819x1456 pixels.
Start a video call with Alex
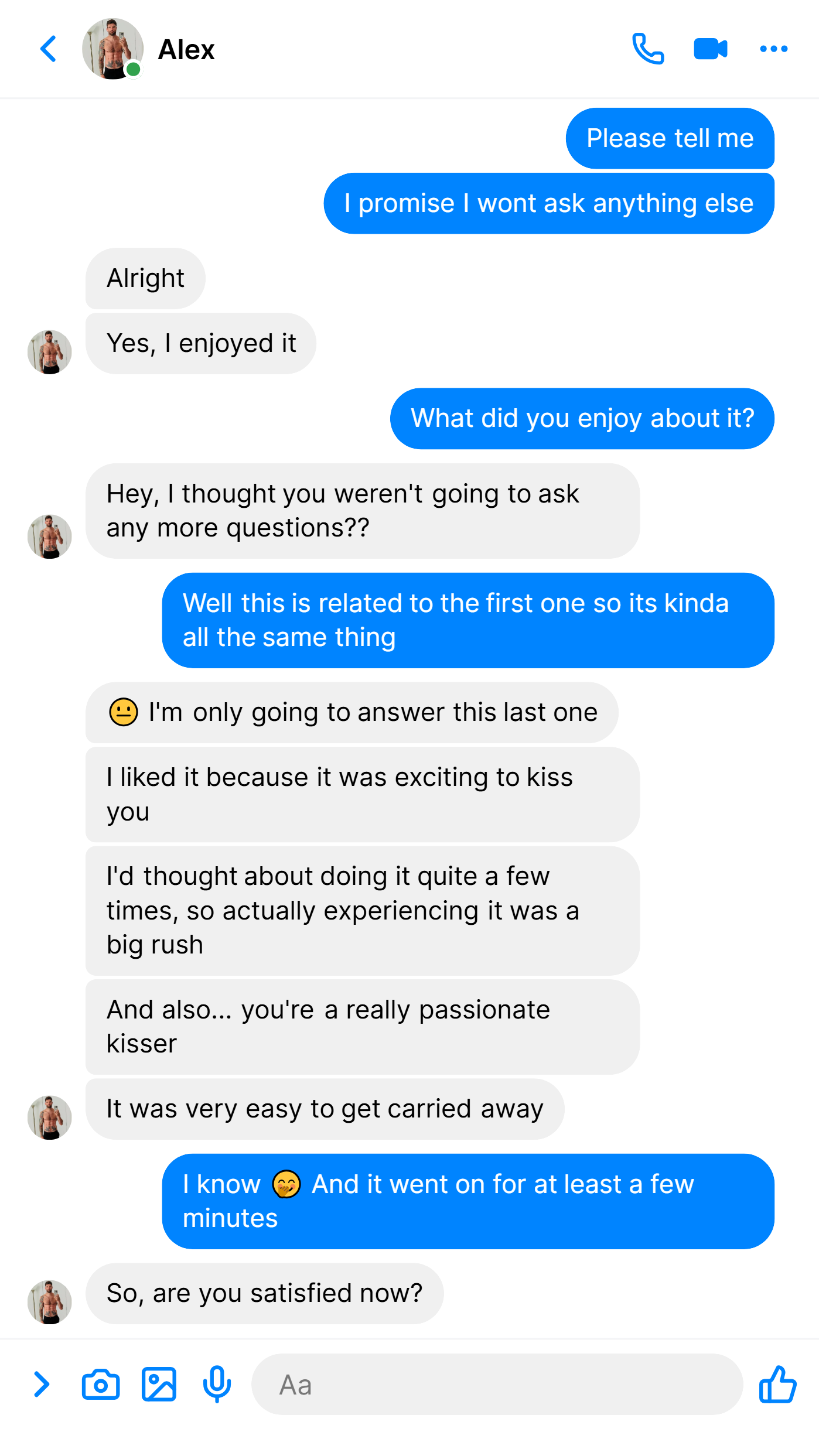click(711, 49)
